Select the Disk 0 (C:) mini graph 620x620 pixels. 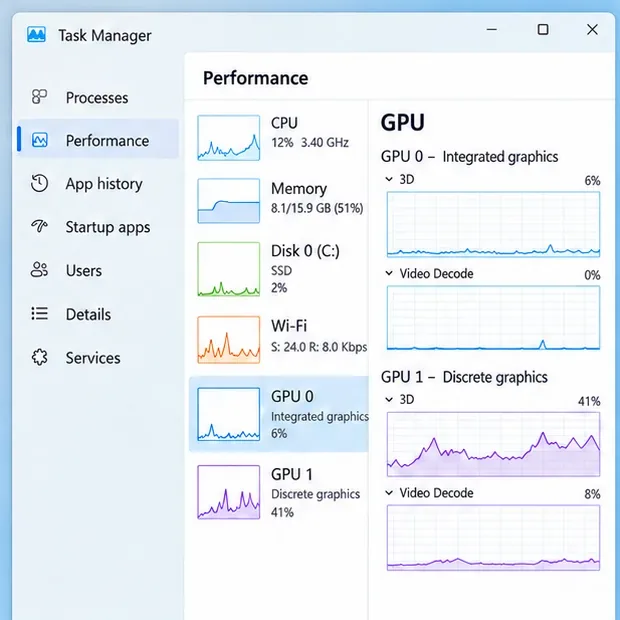pos(229,269)
